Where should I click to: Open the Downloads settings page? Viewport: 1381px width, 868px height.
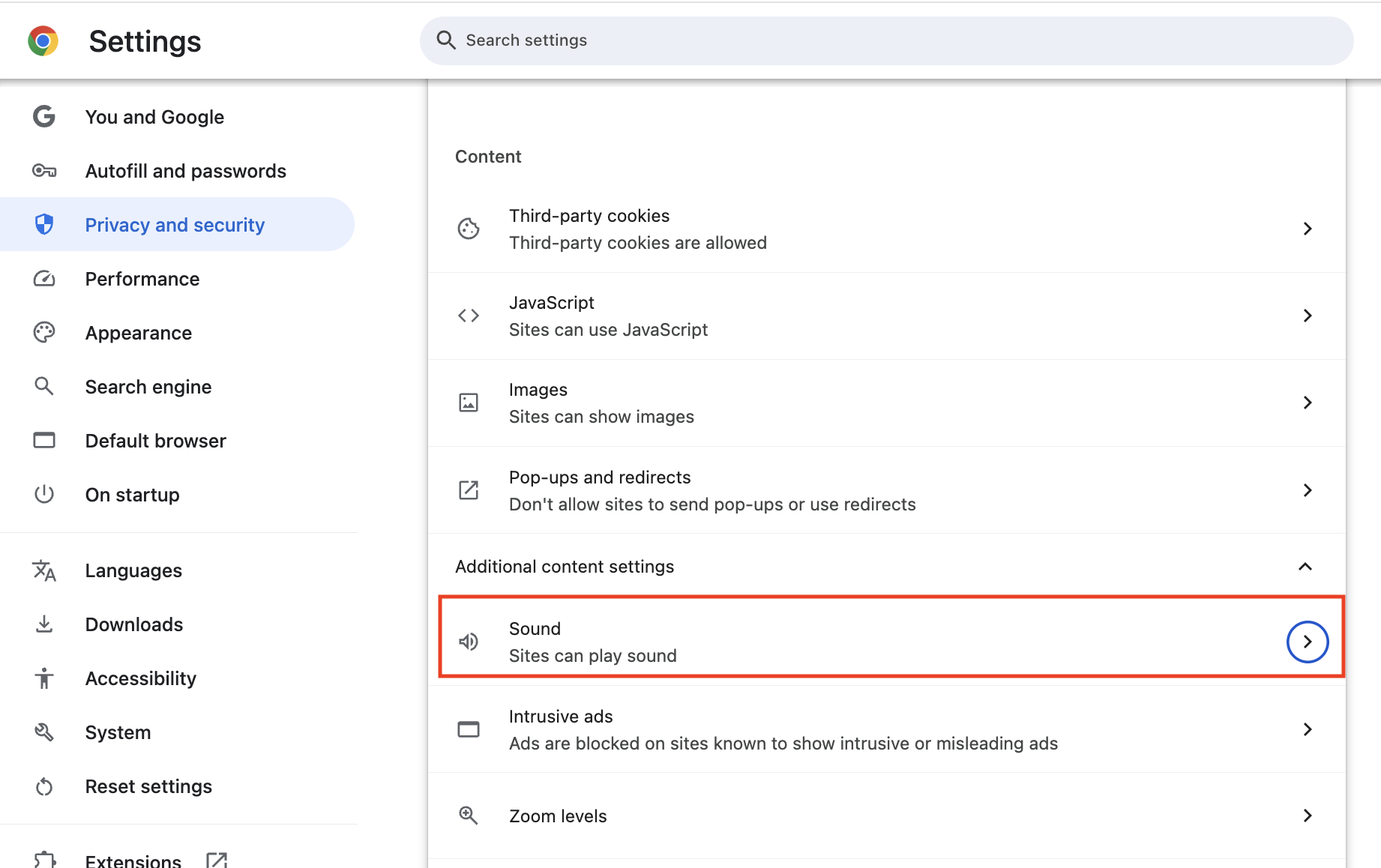134,624
